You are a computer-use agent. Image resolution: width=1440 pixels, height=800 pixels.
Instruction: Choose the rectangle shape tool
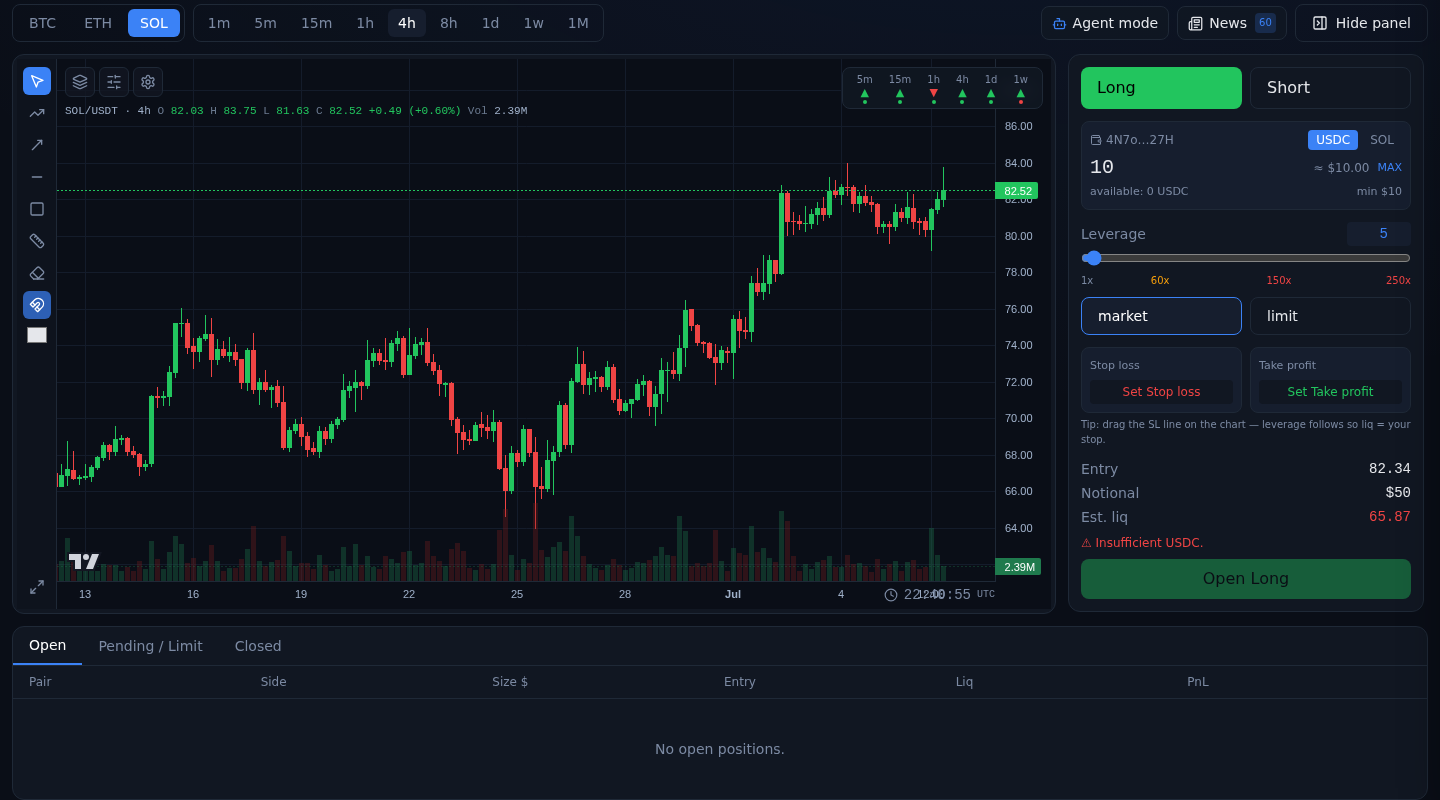pyautogui.click(x=37, y=209)
